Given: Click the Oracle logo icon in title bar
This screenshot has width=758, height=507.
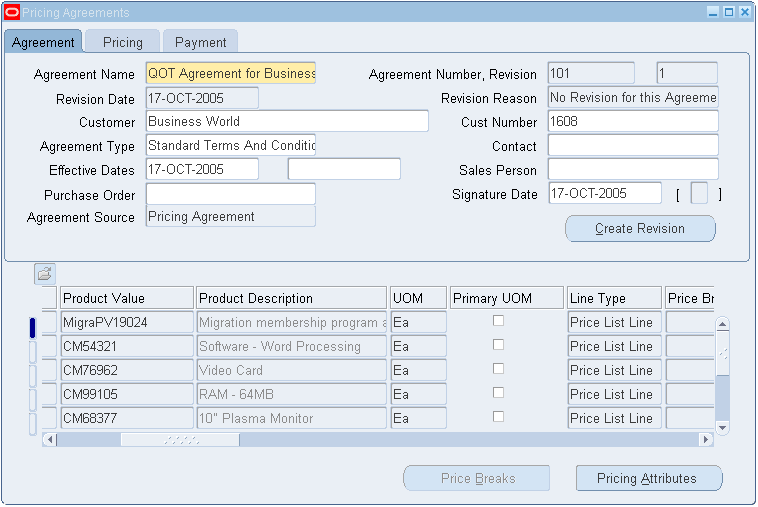Looking at the screenshot, I should [12, 12].
